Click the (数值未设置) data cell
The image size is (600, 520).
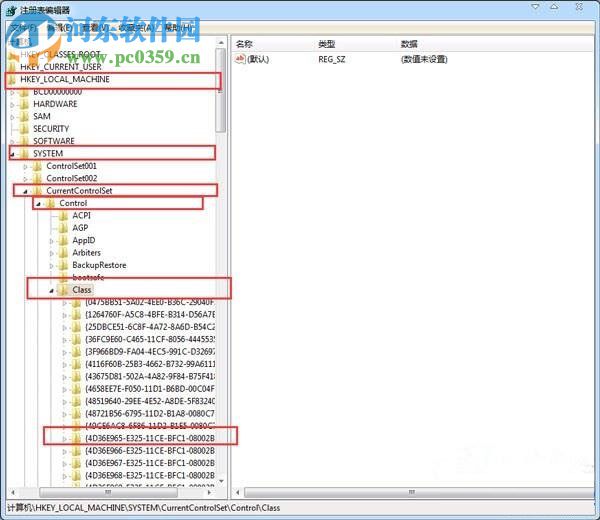coord(424,59)
